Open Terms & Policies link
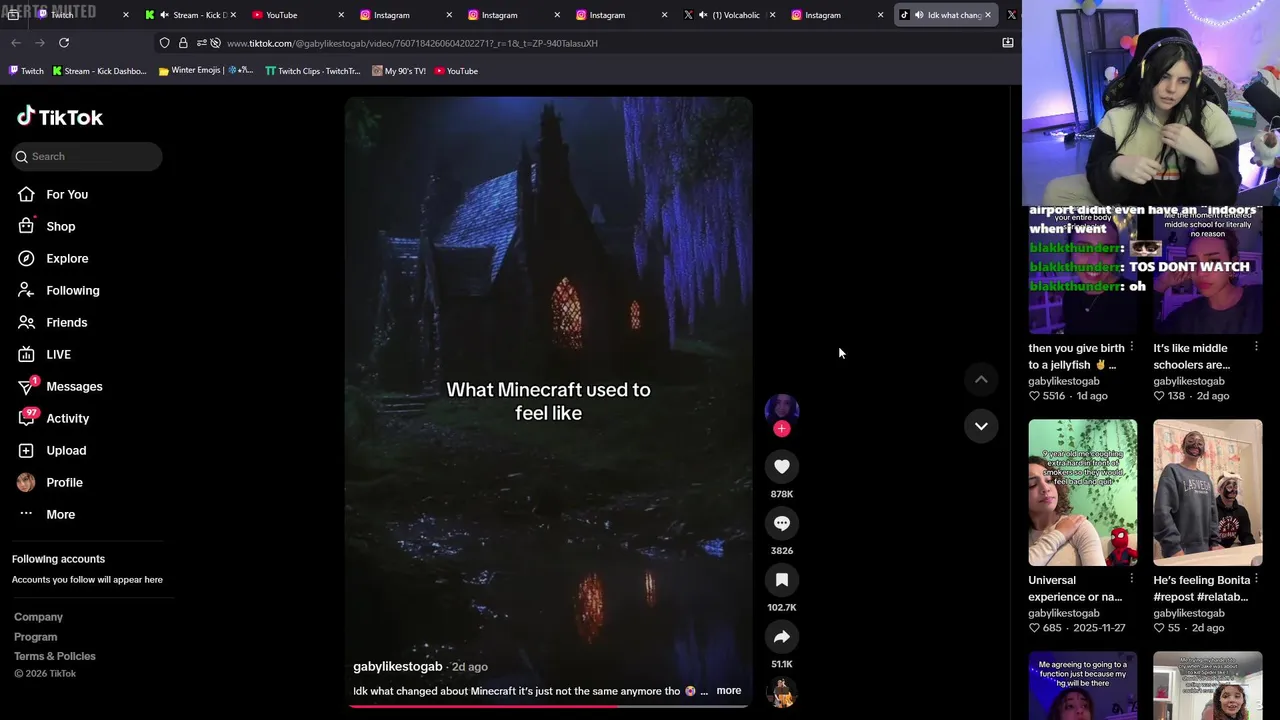The image size is (1280, 720). click(x=55, y=656)
